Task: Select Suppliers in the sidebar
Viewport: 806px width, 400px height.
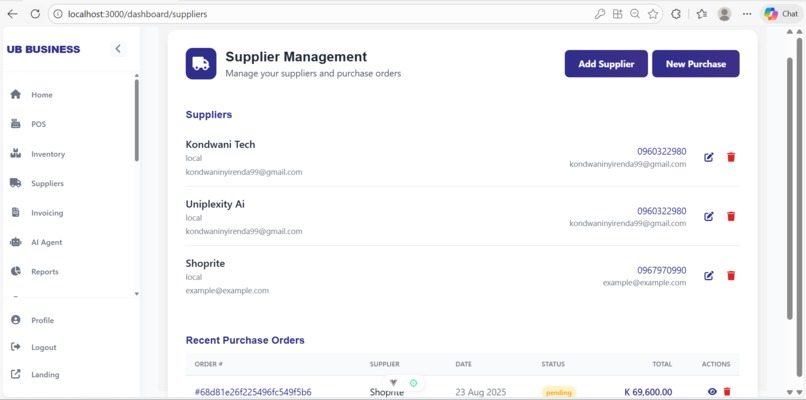Action: (47, 184)
